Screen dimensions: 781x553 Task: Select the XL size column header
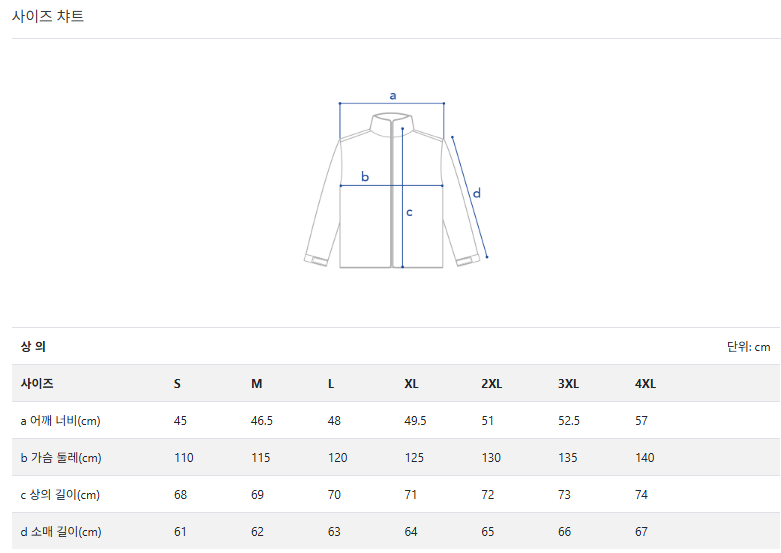coord(412,384)
